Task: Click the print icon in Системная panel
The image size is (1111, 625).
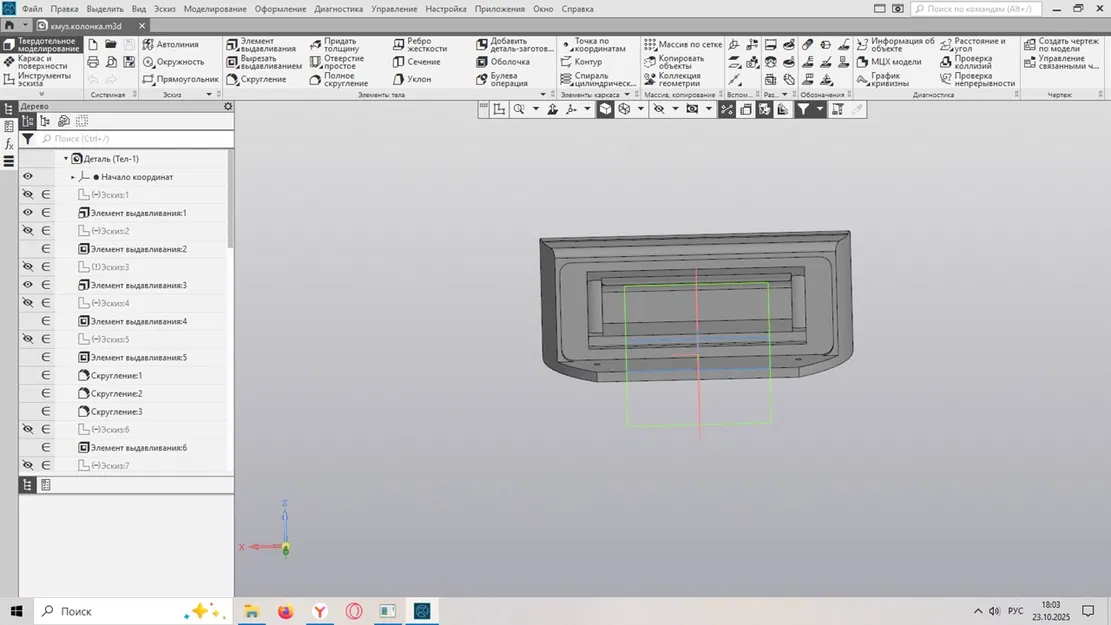Action: click(x=93, y=62)
